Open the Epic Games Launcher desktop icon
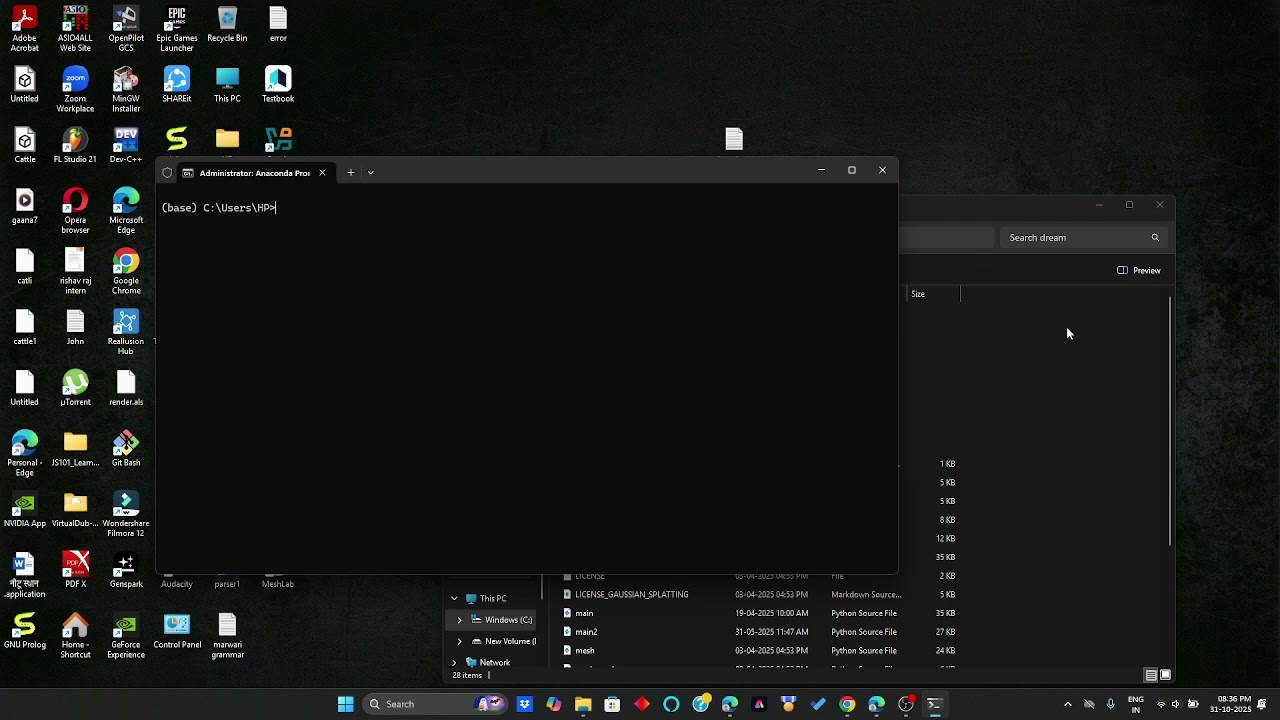This screenshot has width=1280, height=720. point(177,29)
